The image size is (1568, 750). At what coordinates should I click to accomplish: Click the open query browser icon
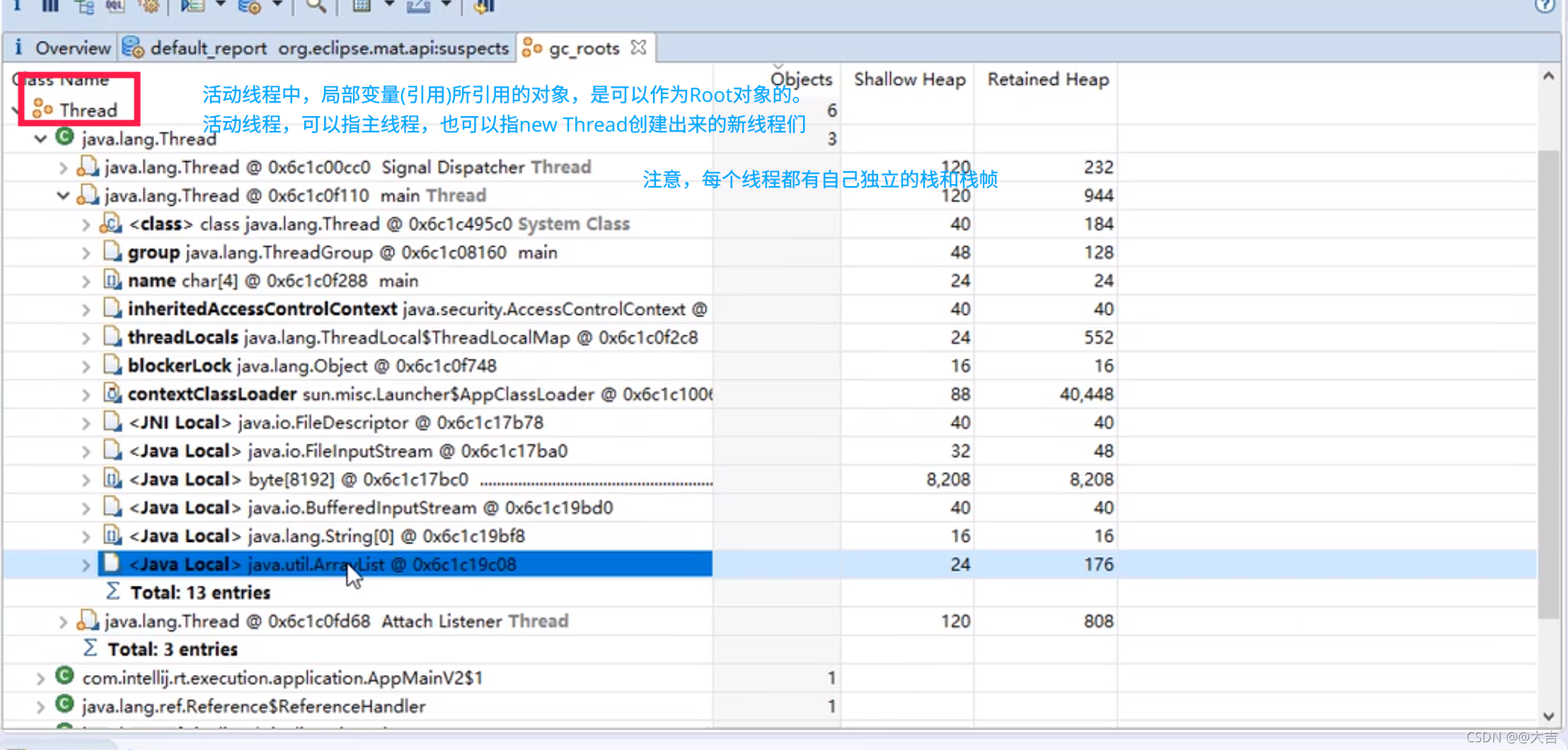[249, 6]
